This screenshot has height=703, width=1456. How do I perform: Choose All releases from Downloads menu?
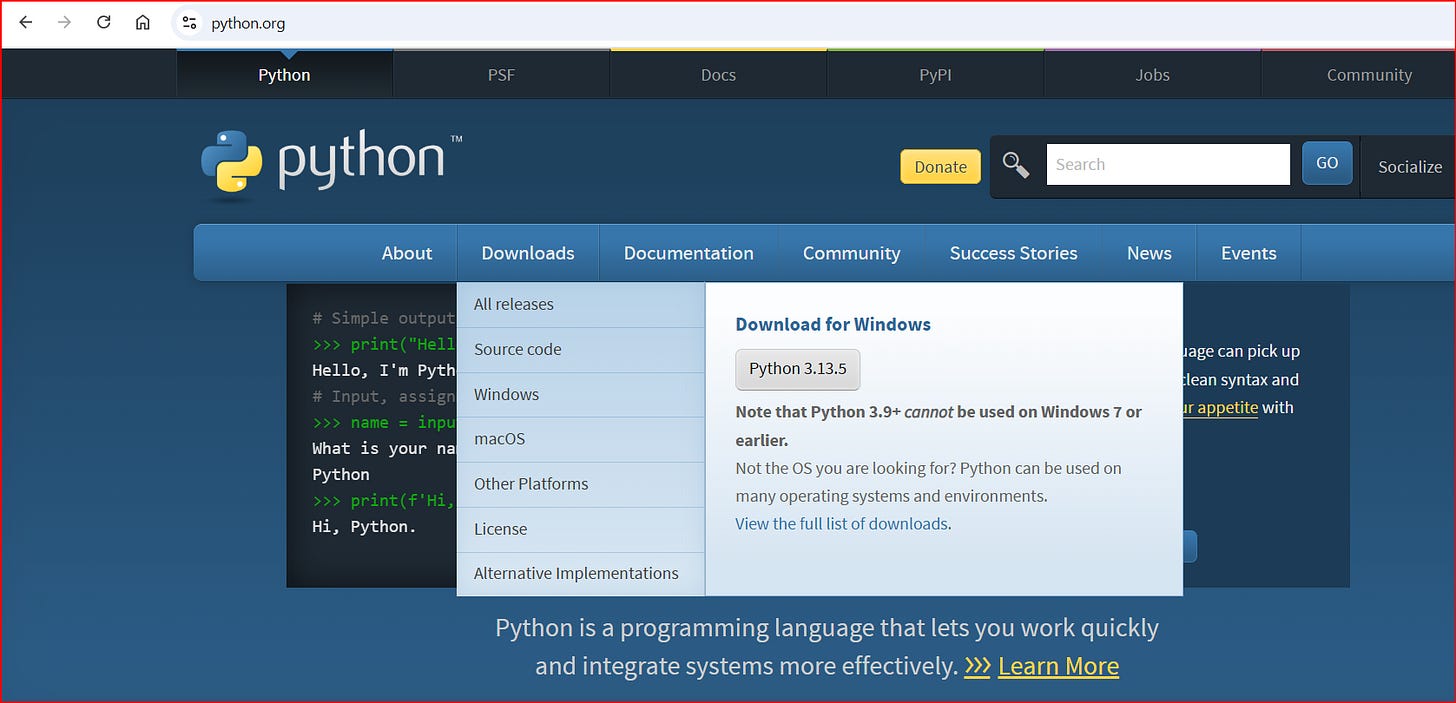(581, 305)
